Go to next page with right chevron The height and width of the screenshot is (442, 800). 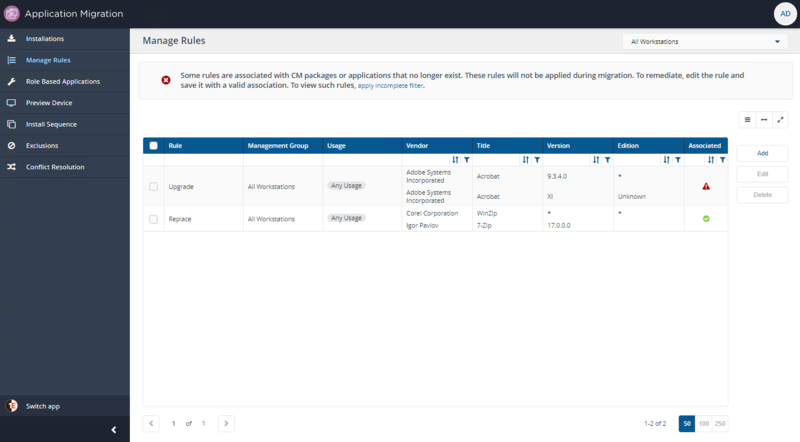226,424
